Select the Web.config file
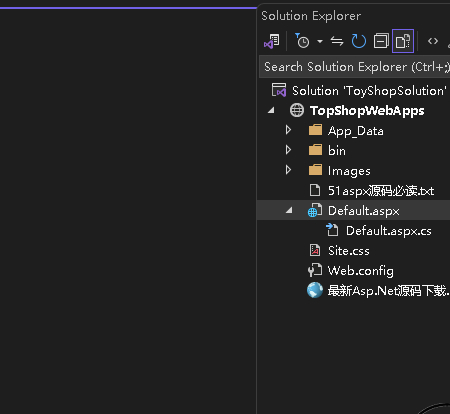 pyautogui.click(x=361, y=271)
